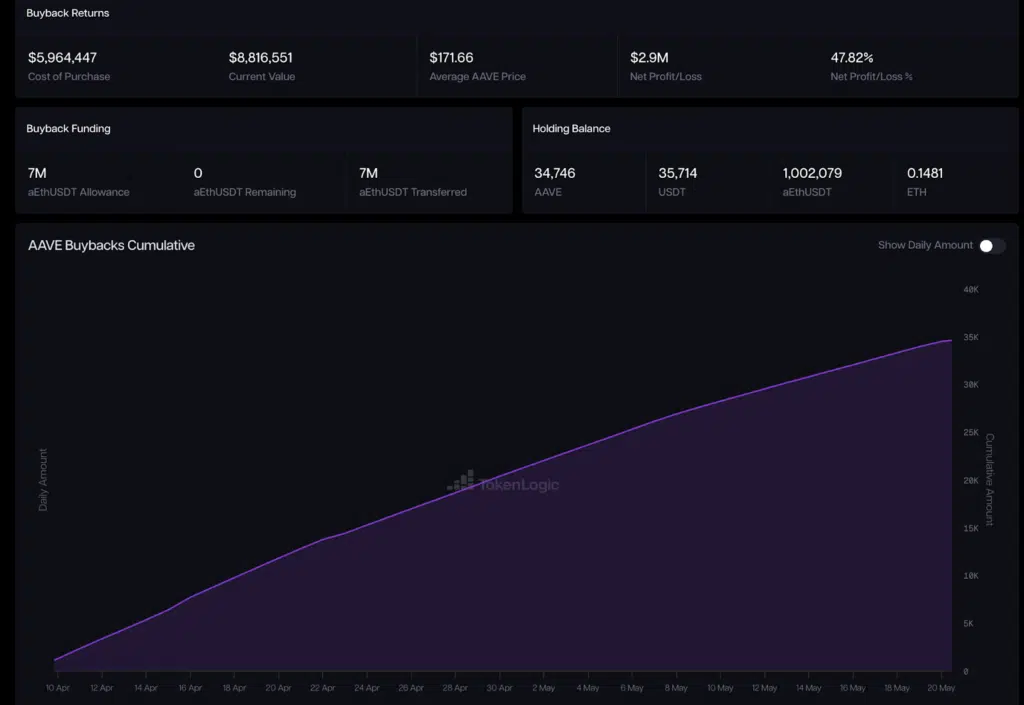The height and width of the screenshot is (705, 1024).
Task: Click the AAVE Buybacks Cumulative chart title
Action: tap(111, 245)
